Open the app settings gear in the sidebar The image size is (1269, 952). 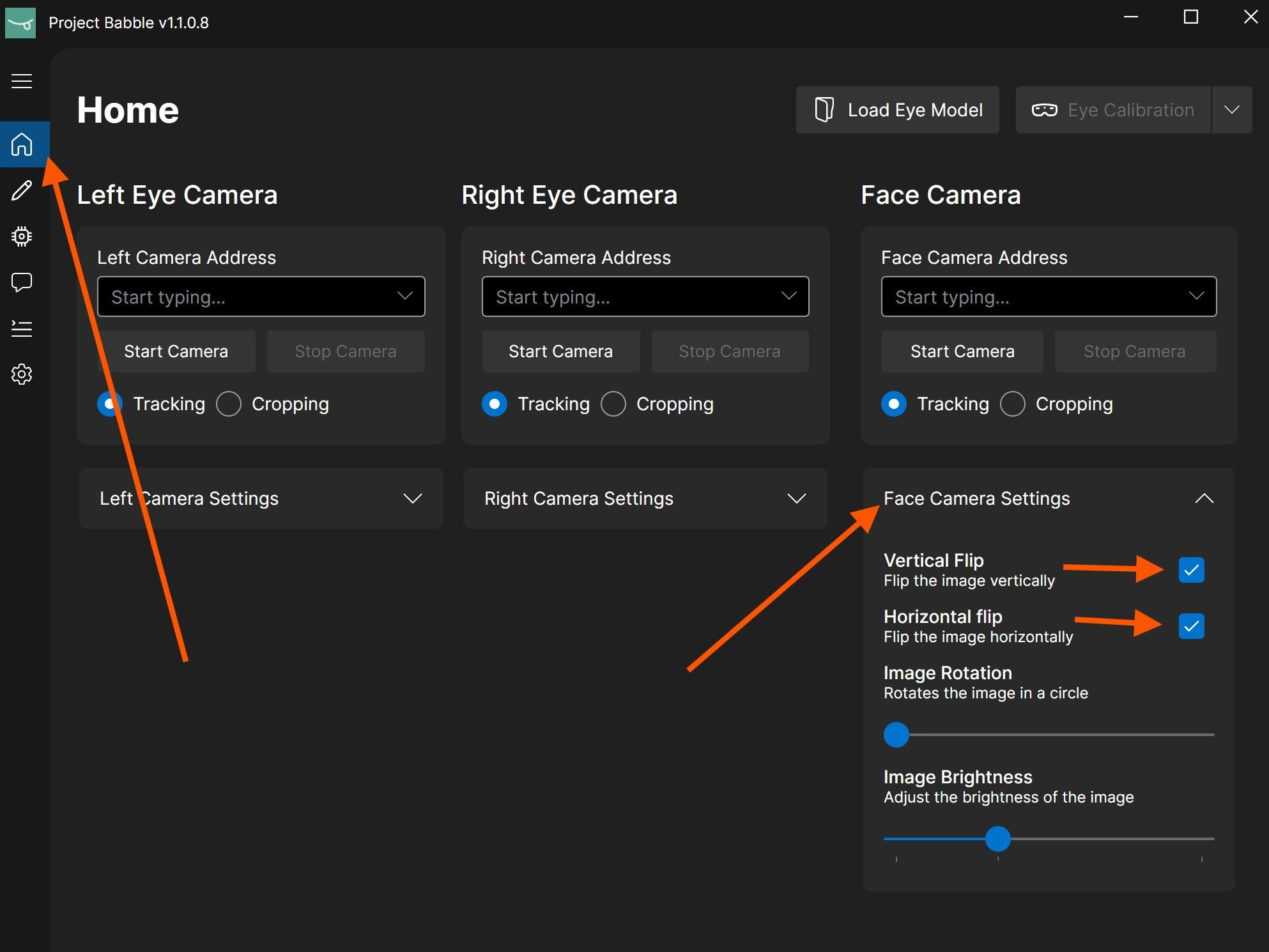click(x=22, y=374)
